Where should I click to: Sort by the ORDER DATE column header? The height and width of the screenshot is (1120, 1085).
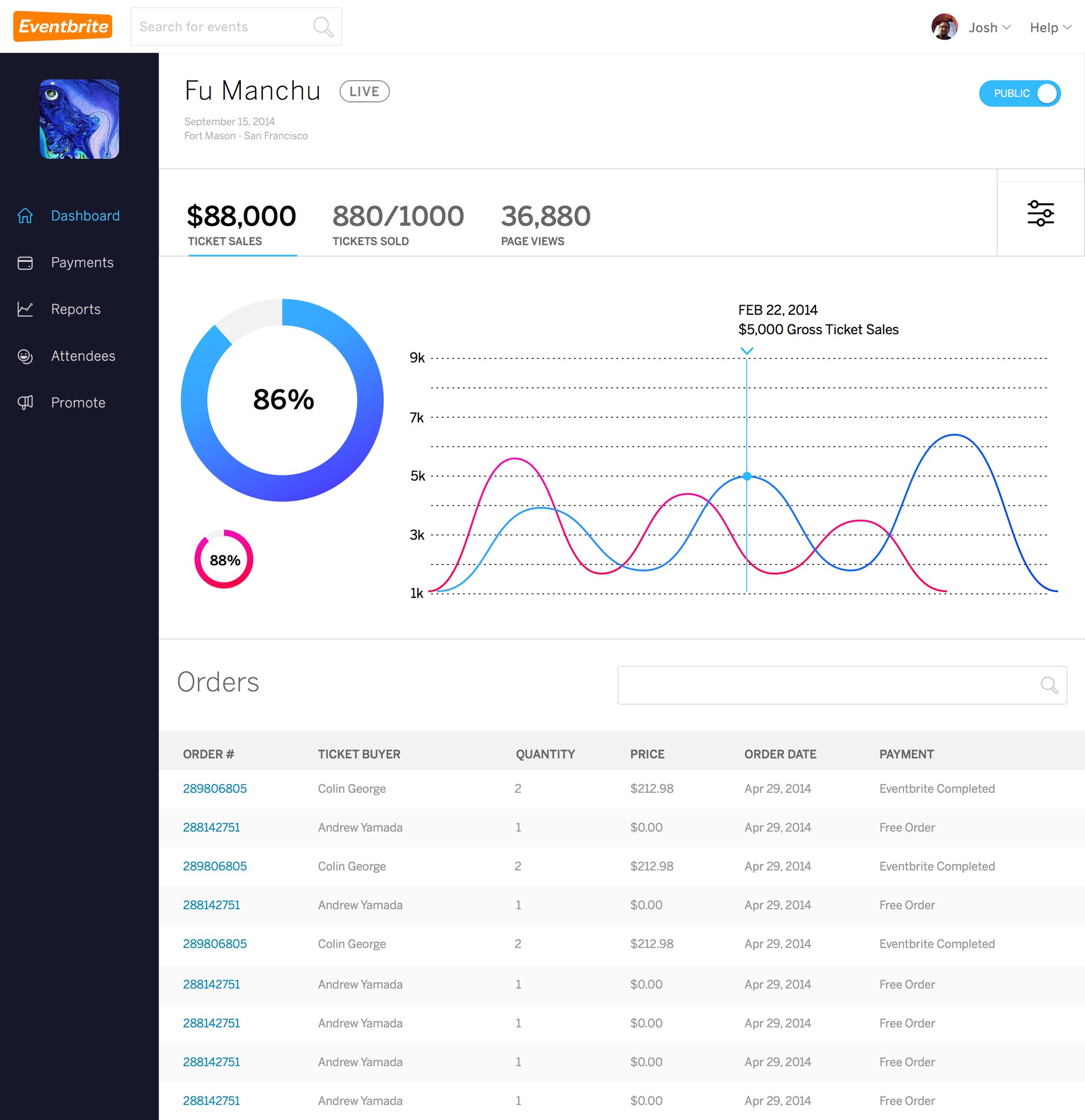pyautogui.click(x=780, y=754)
